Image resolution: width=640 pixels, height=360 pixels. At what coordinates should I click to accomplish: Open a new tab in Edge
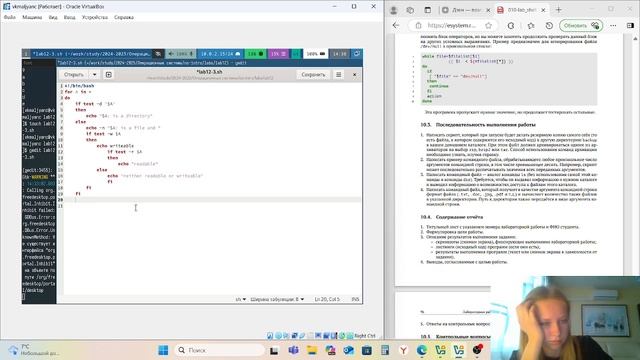click(558, 10)
